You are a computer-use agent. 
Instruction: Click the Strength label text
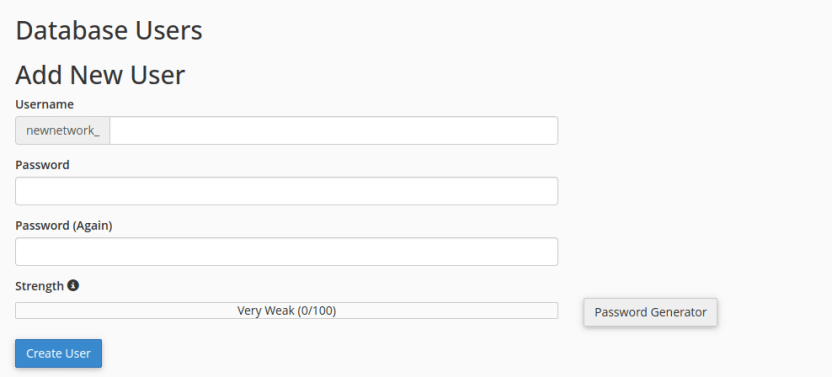coord(39,286)
